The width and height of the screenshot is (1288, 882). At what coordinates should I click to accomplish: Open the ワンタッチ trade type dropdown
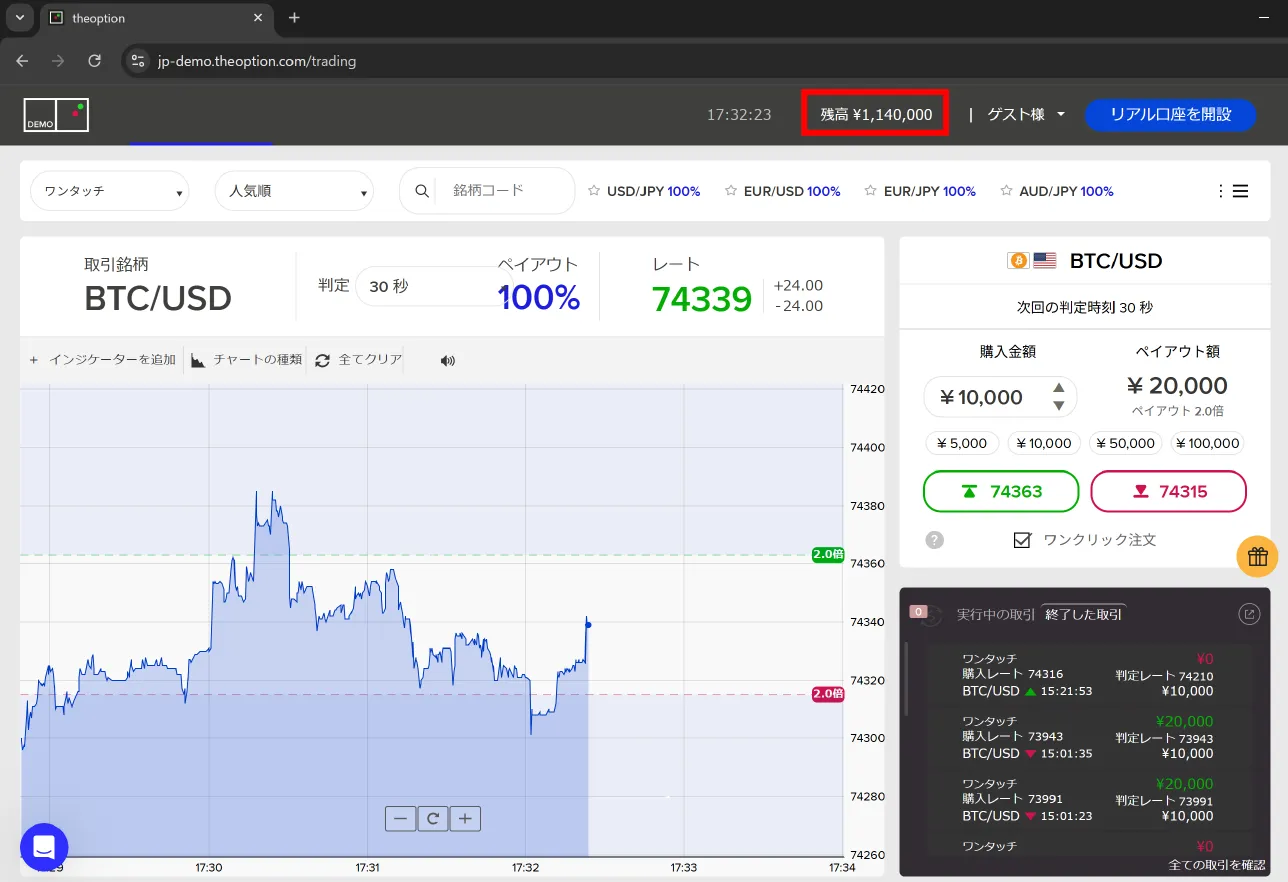coord(109,191)
